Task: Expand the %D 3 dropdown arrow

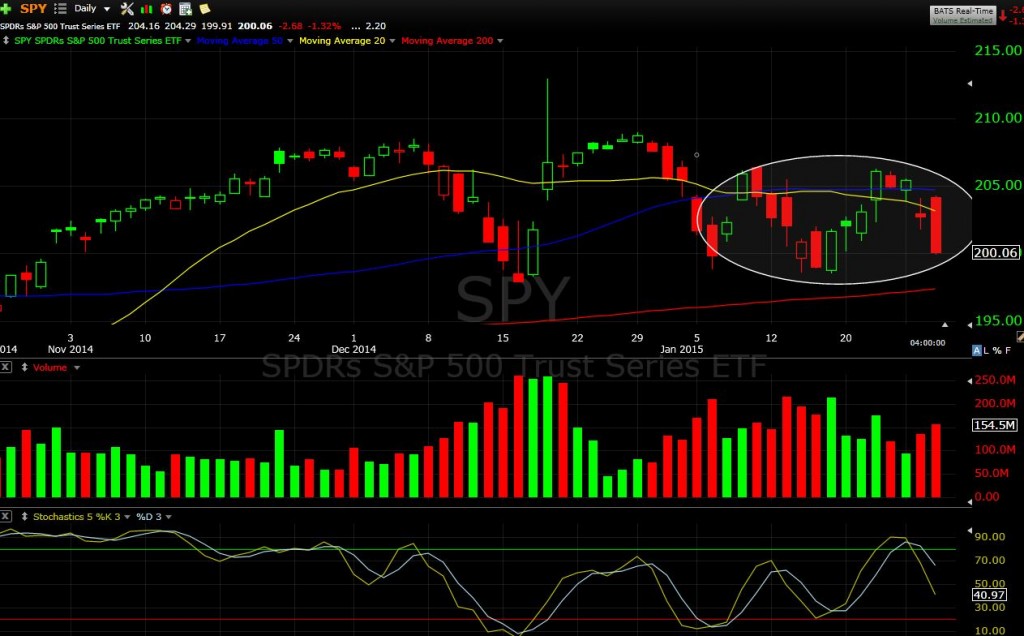Action: tap(168, 517)
